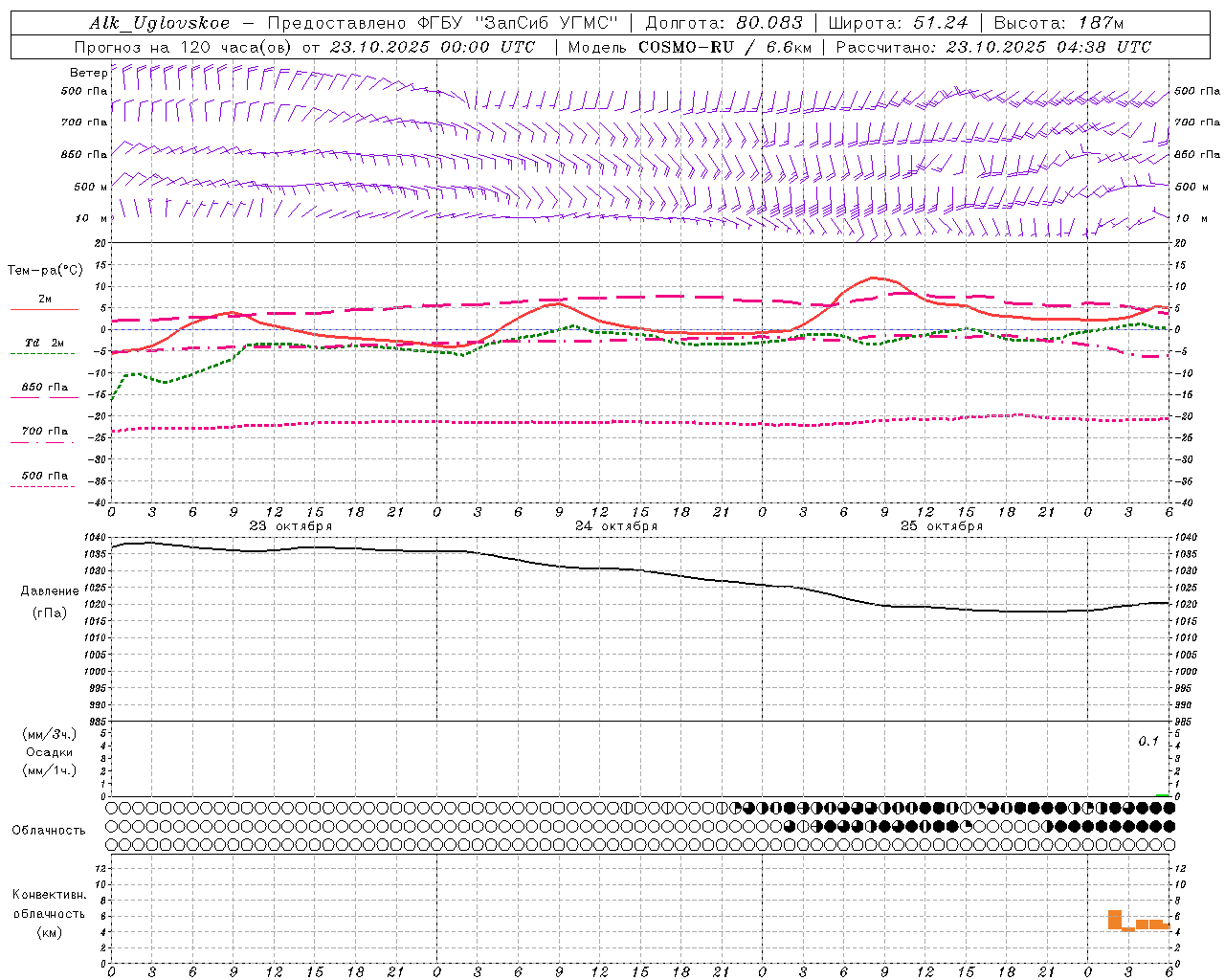The image size is (1225, 980).
Task: Click the "24 октября" date label
Action: pyautogui.click(x=616, y=526)
